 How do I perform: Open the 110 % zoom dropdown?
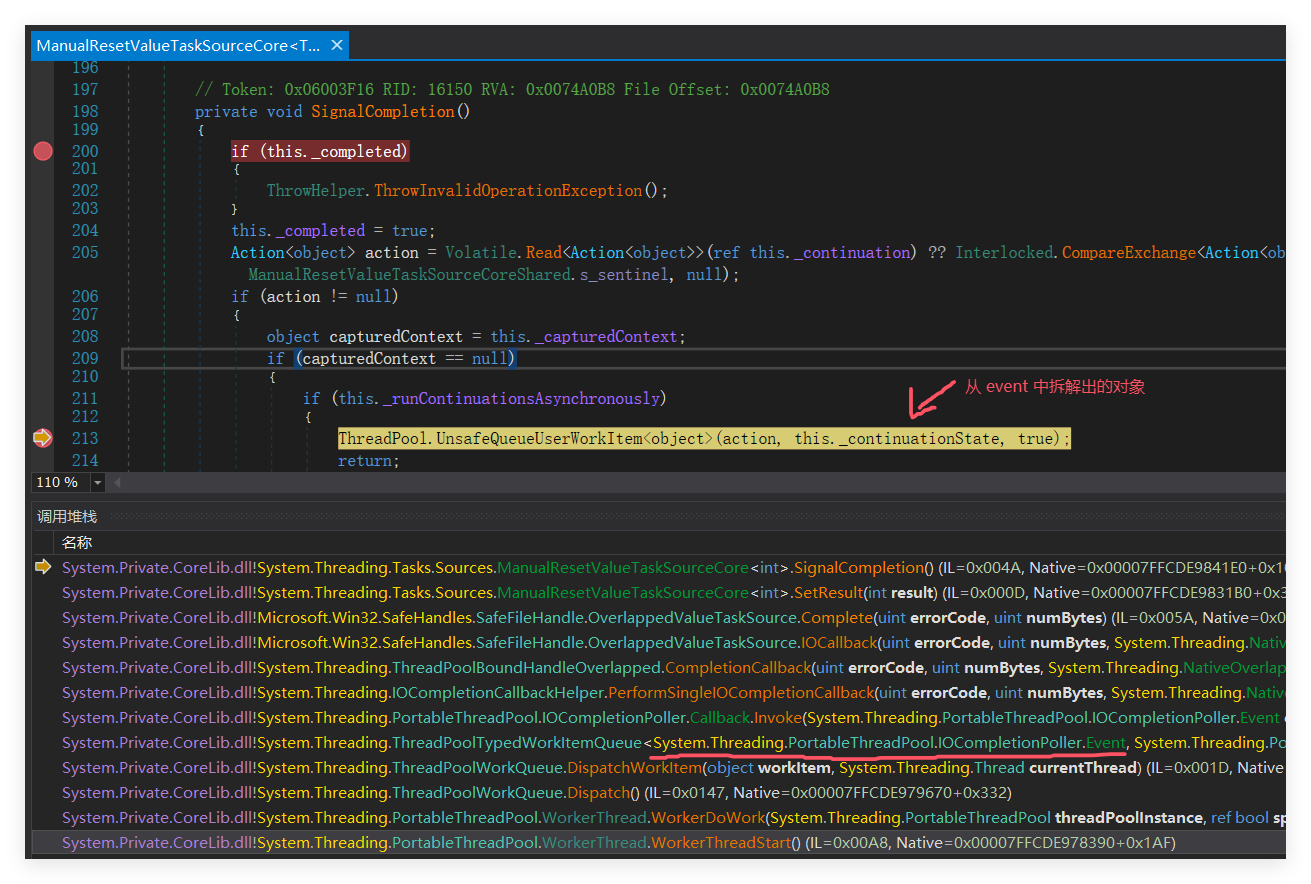(x=97, y=483)
